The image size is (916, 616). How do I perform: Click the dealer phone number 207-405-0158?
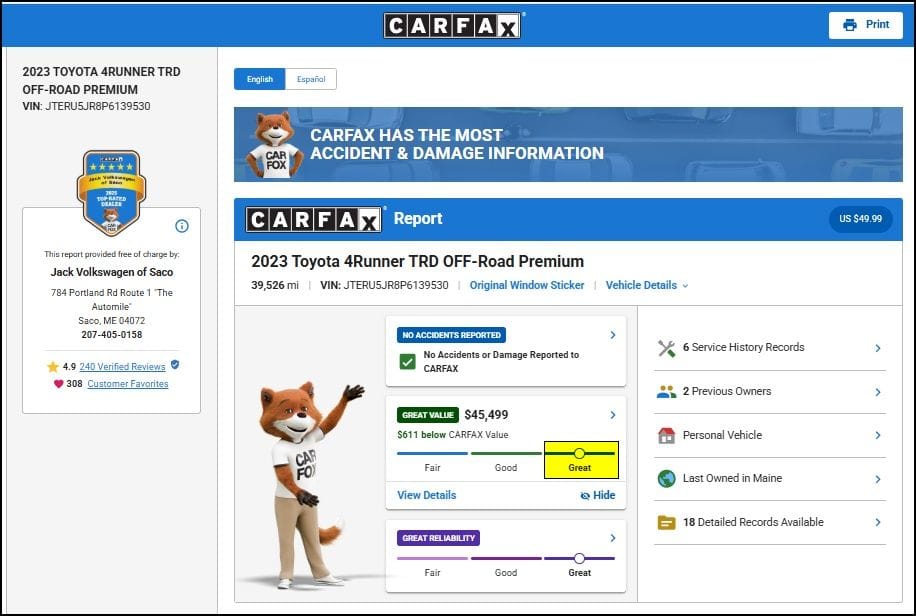[112, 335]
